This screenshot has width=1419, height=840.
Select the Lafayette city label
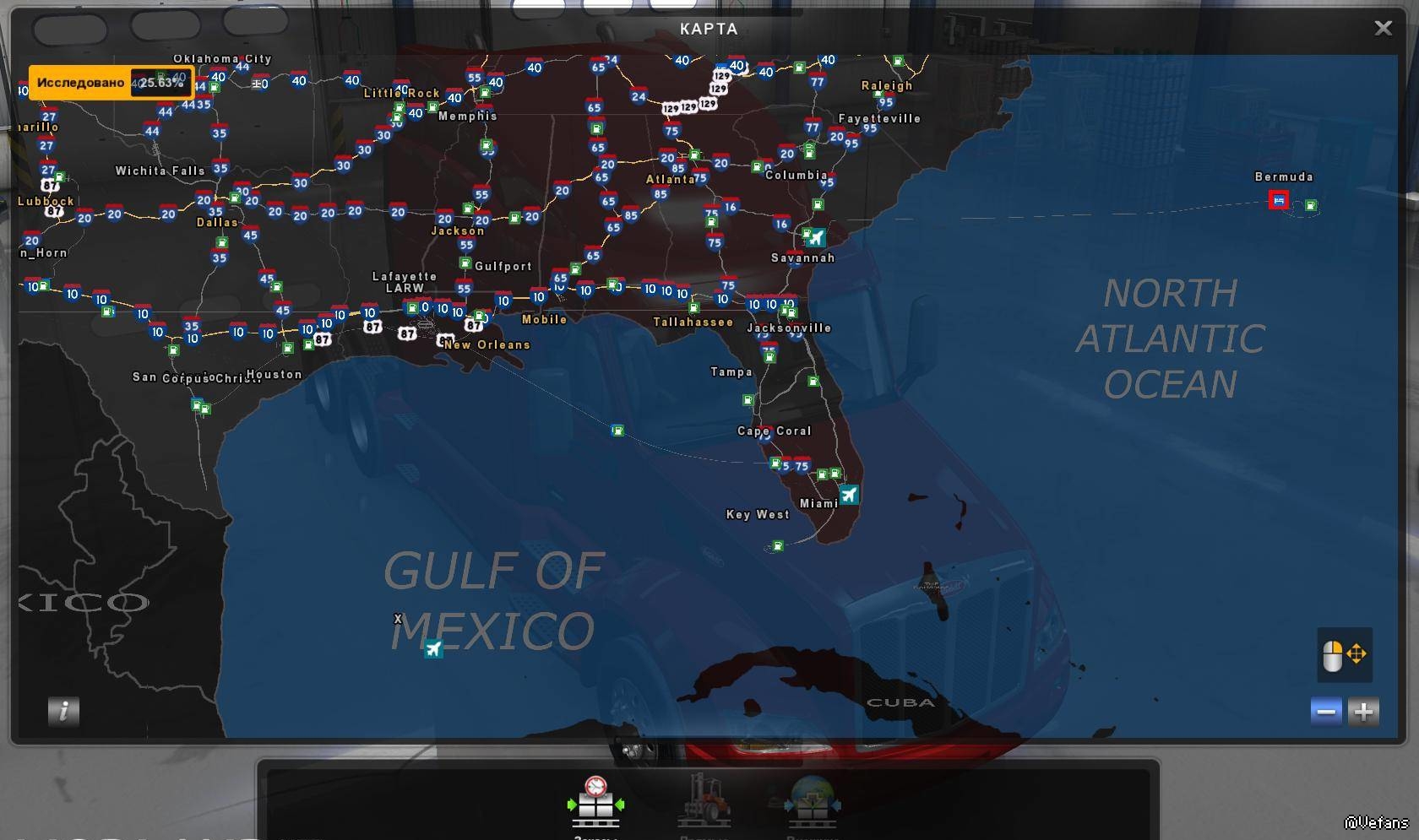(405, 276)
